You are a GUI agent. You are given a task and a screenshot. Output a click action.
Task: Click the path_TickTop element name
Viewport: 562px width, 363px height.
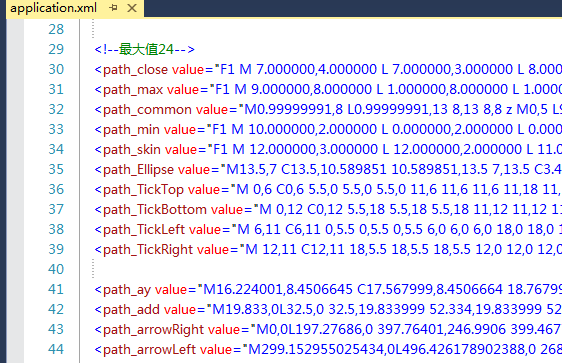(143, 190)
